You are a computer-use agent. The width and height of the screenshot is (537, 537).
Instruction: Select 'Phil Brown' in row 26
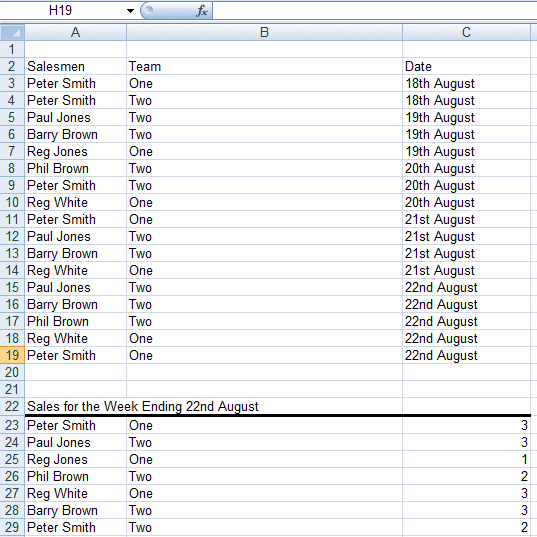(x=75, y=476)
